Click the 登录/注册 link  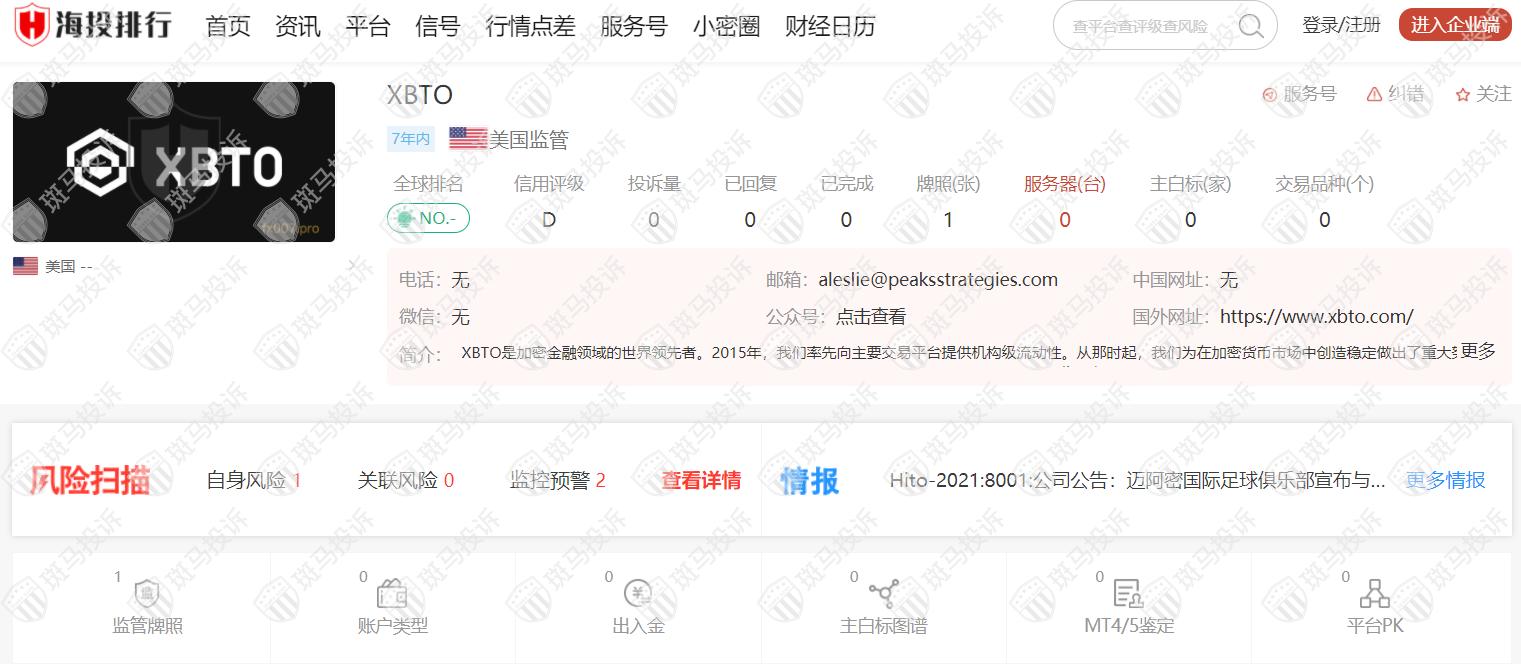tap(1341, 25)
